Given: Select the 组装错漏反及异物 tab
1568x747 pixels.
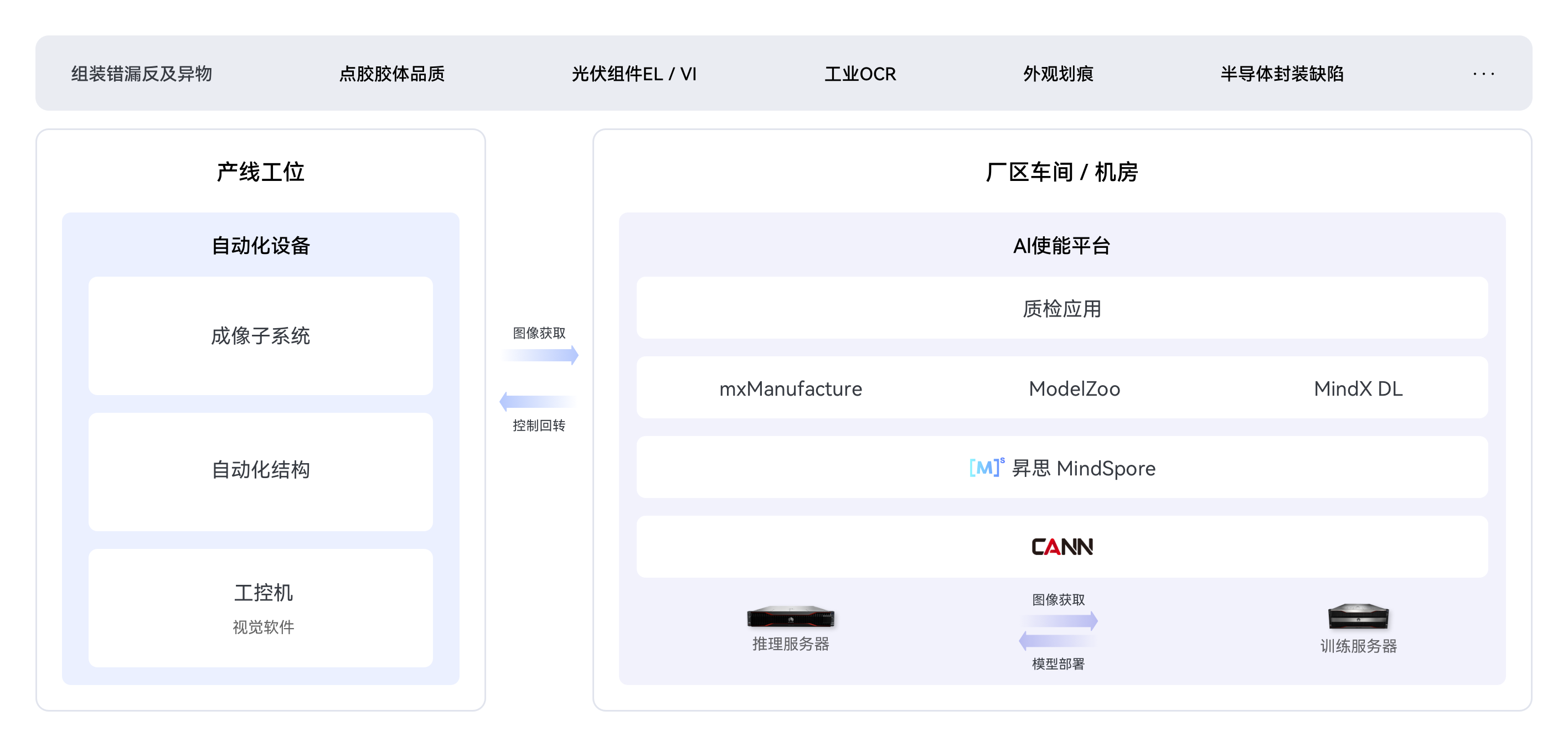Looking at the screenshot, I should (x=141, y=74).
